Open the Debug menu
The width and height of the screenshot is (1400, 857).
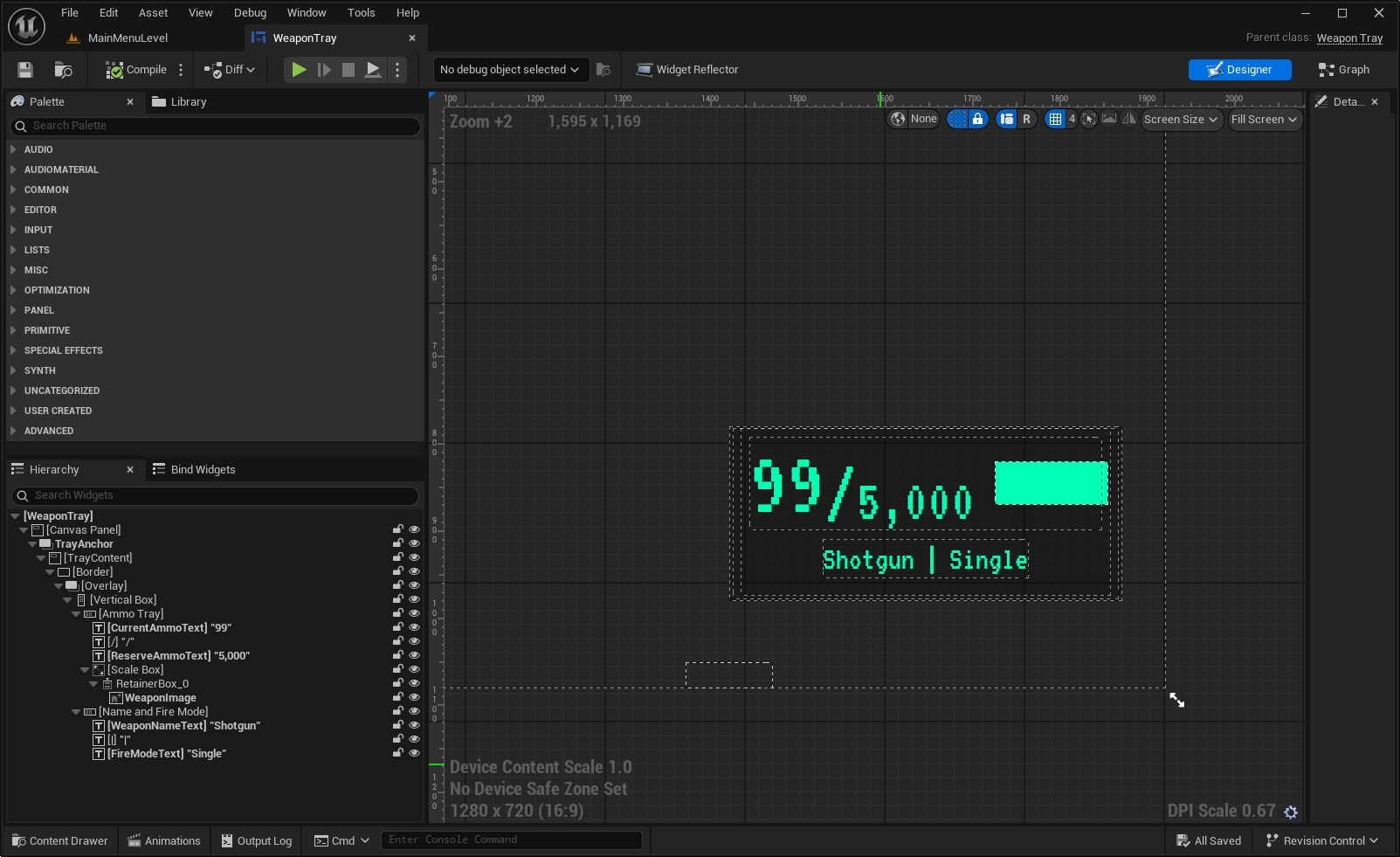[251, 13]
